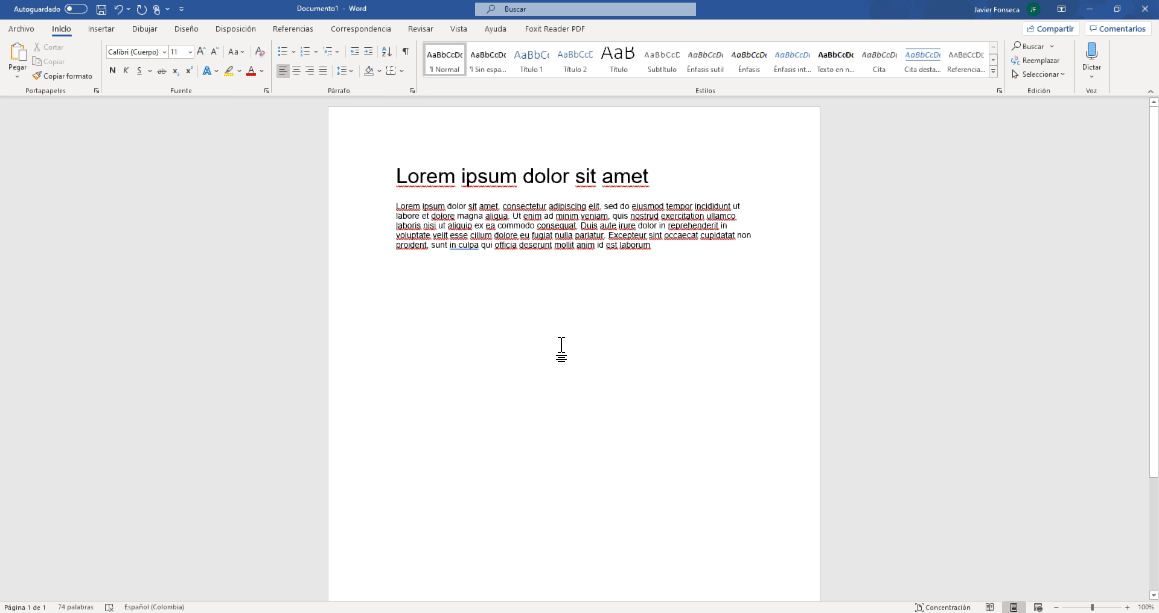Viewport: 1159px width, 613px height.
Task: Toggle underline (S) formatting
Action: [139, 71]
